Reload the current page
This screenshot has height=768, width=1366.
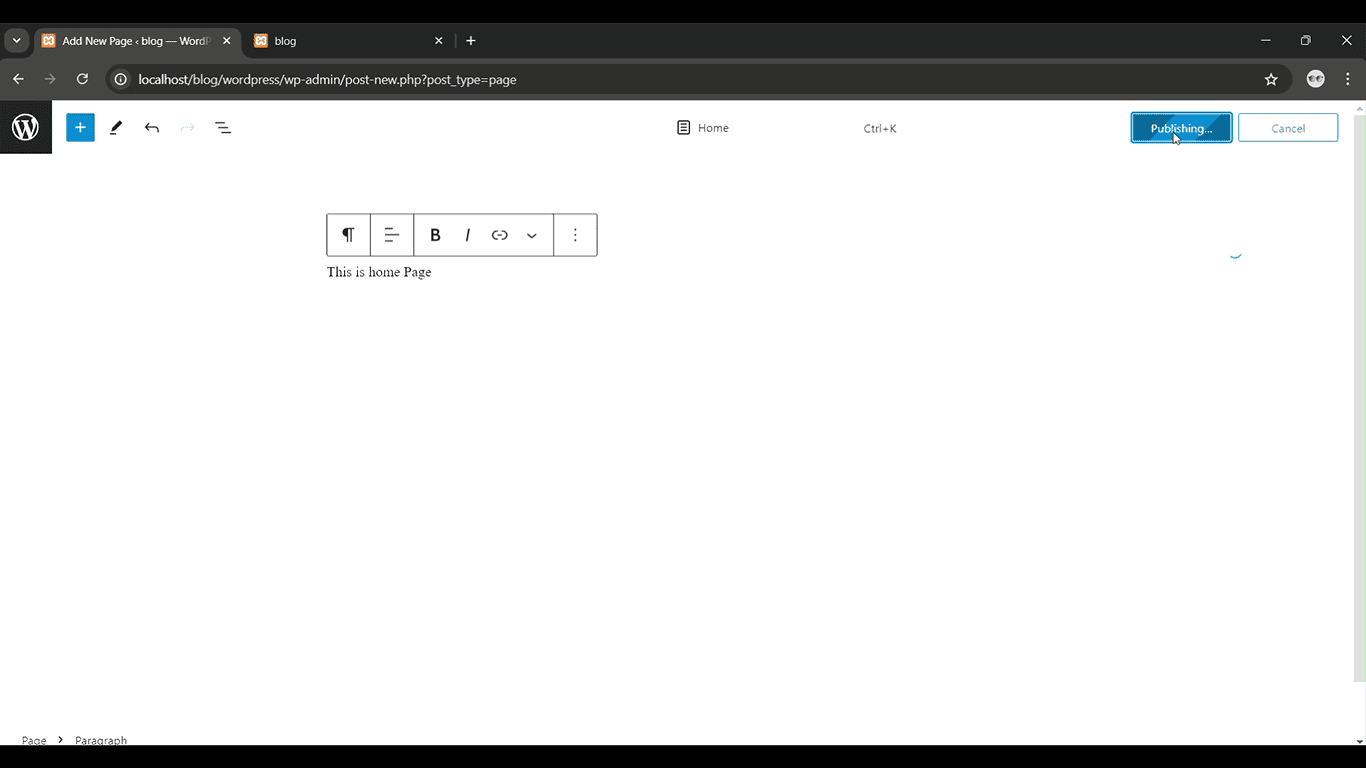click(83, 79)
